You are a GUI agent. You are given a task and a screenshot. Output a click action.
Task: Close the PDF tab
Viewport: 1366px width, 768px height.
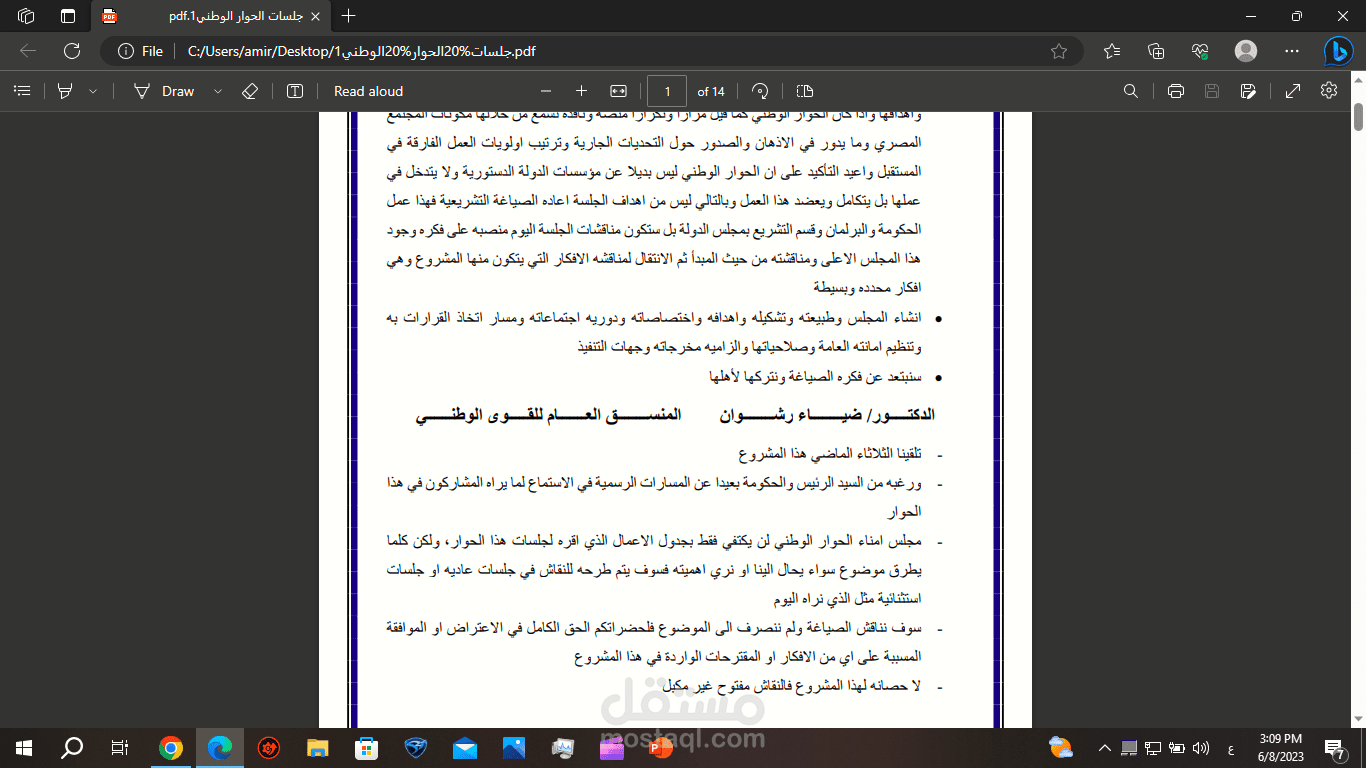click(x=316, y=16)
